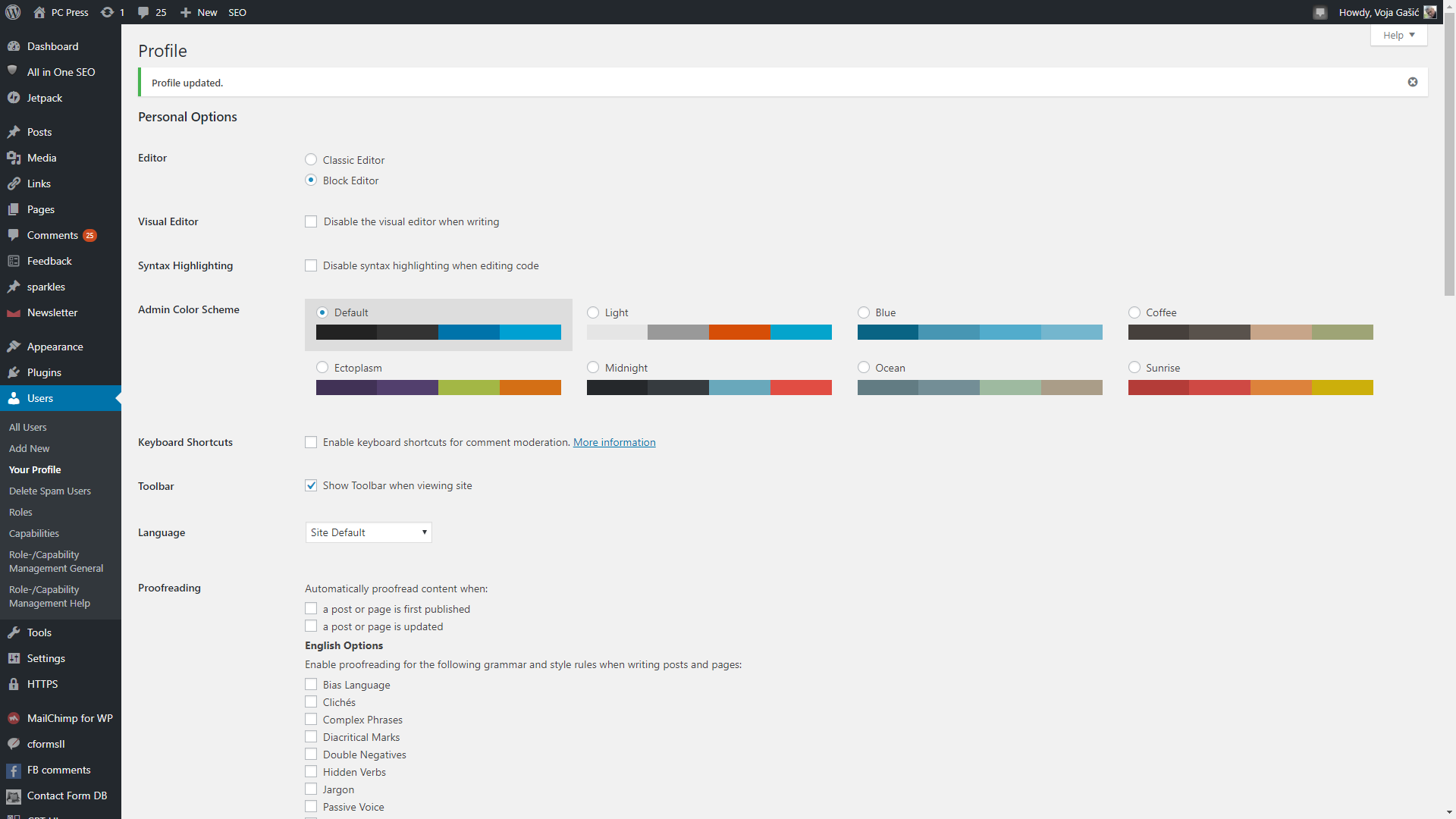Dismiss the Profile updated notice

pyautogui.click(x=1412, y=82)
